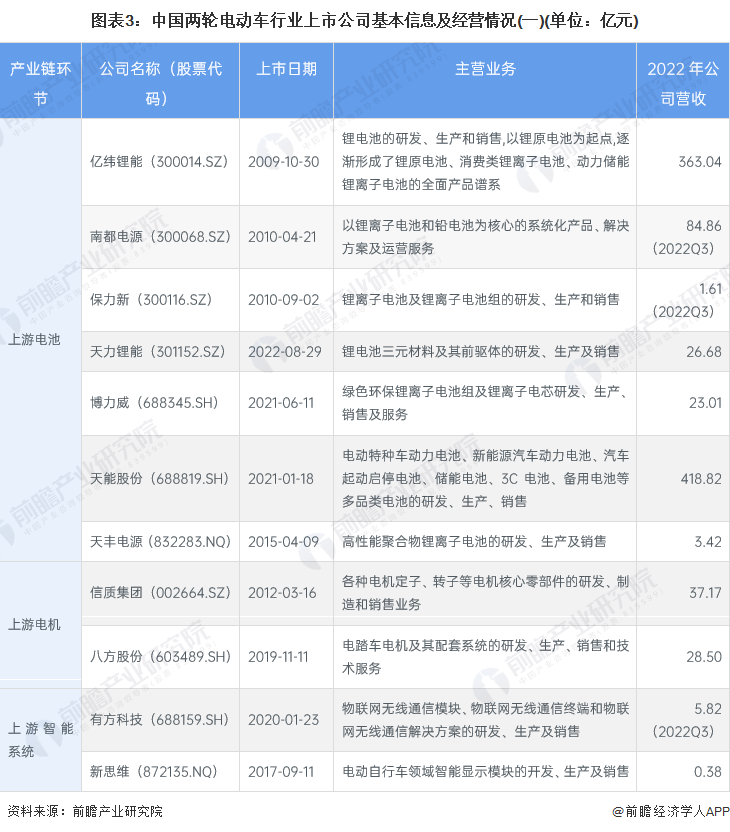
Task: Click the chart title 图表3 heading
Action: (364, 19)
